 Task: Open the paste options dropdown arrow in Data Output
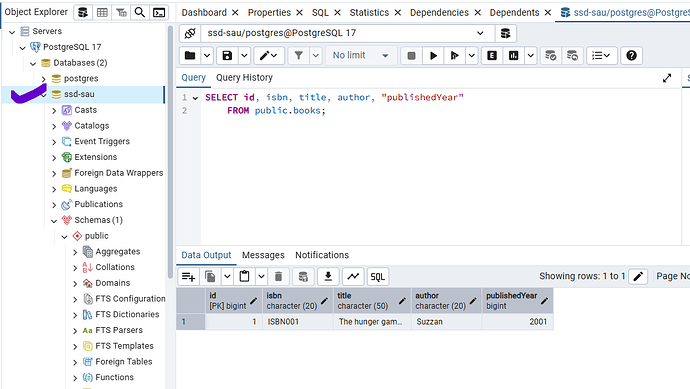coord(261,276)
